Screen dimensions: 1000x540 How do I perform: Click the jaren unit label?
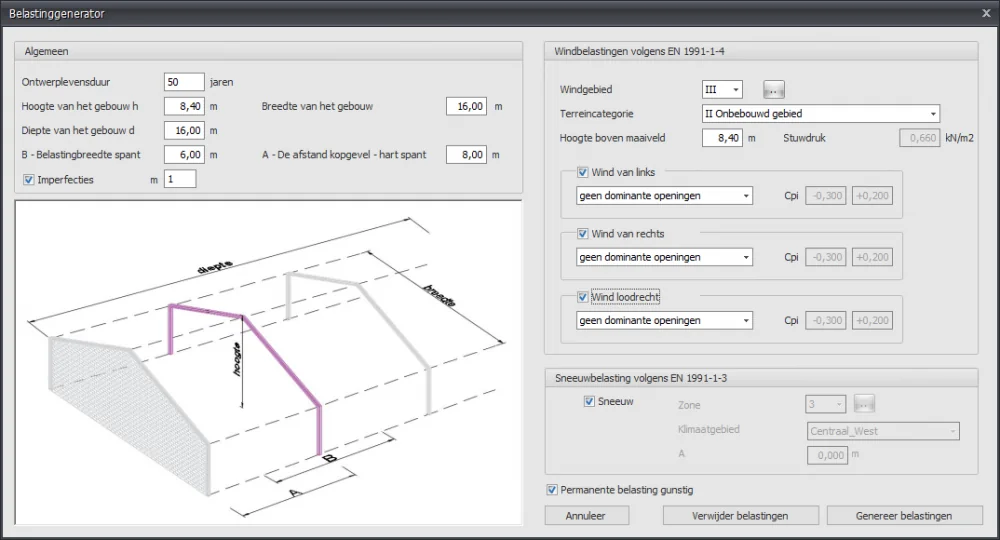click(221, 82)
